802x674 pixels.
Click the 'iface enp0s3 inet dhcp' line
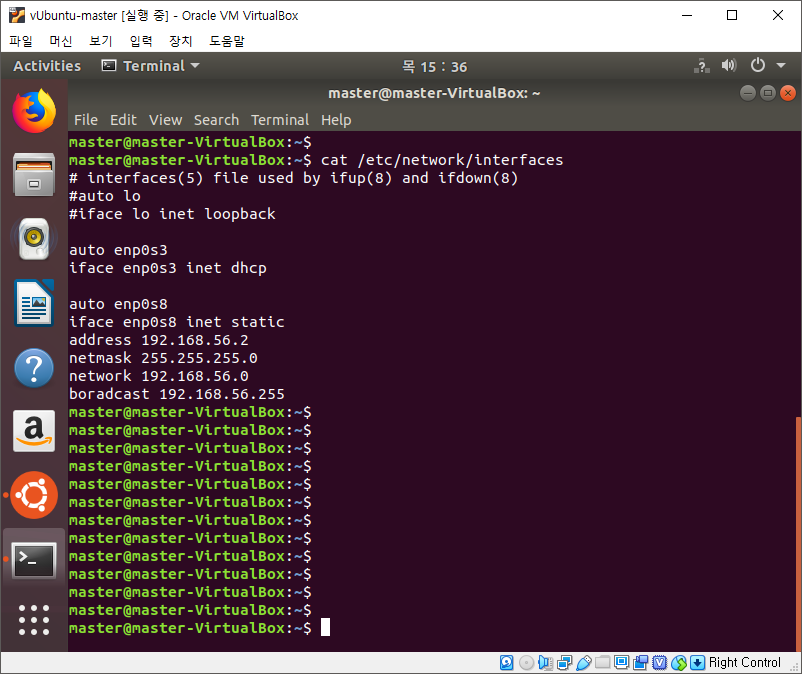pos(168,268)
